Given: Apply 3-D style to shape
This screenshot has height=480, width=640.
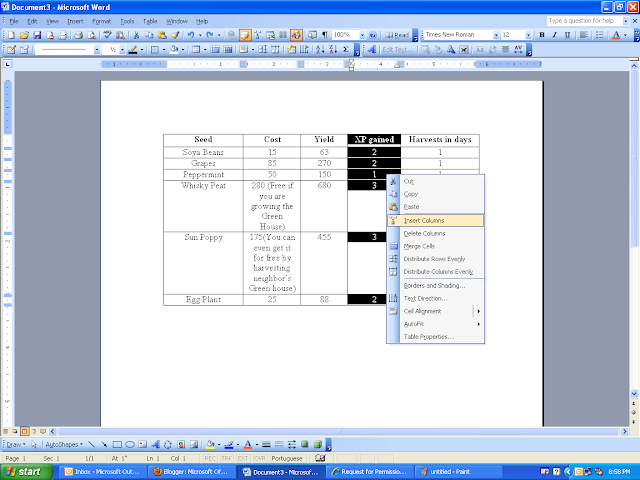Looking at the screenshot, I should 318,444.
